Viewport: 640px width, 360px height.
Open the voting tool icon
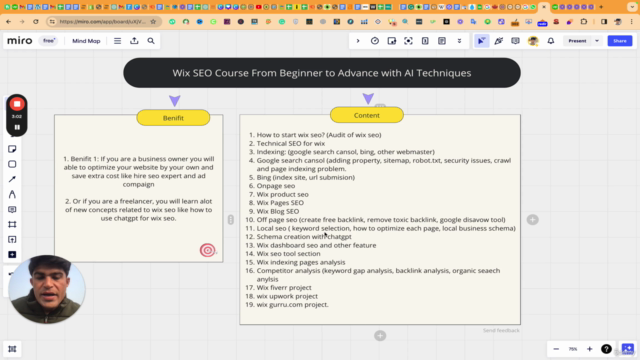point(425,41)
